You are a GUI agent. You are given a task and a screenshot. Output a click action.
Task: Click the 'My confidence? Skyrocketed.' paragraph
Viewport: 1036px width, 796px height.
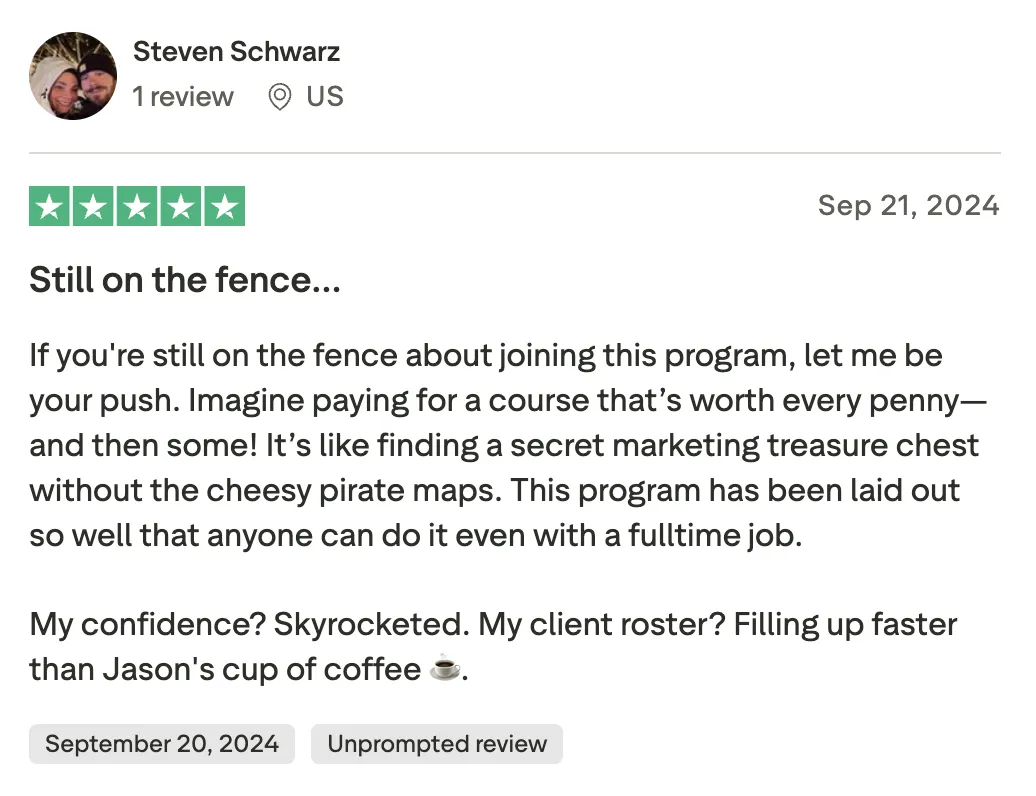tap(493, 647)
